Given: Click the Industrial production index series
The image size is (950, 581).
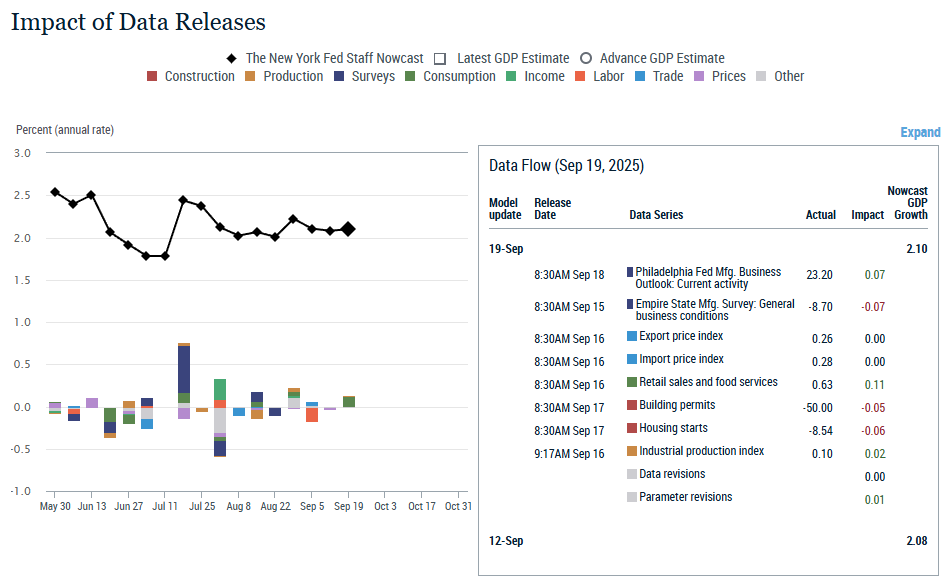Looking at the screenshot, I should (x=701, y=451).
